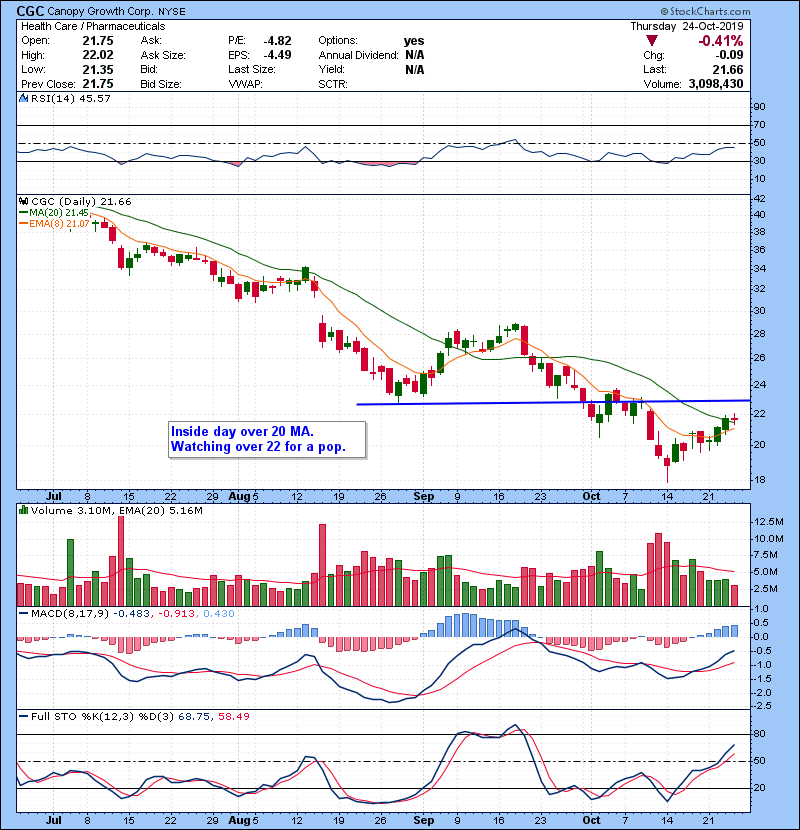Click the Options value yes

(414, 41)
